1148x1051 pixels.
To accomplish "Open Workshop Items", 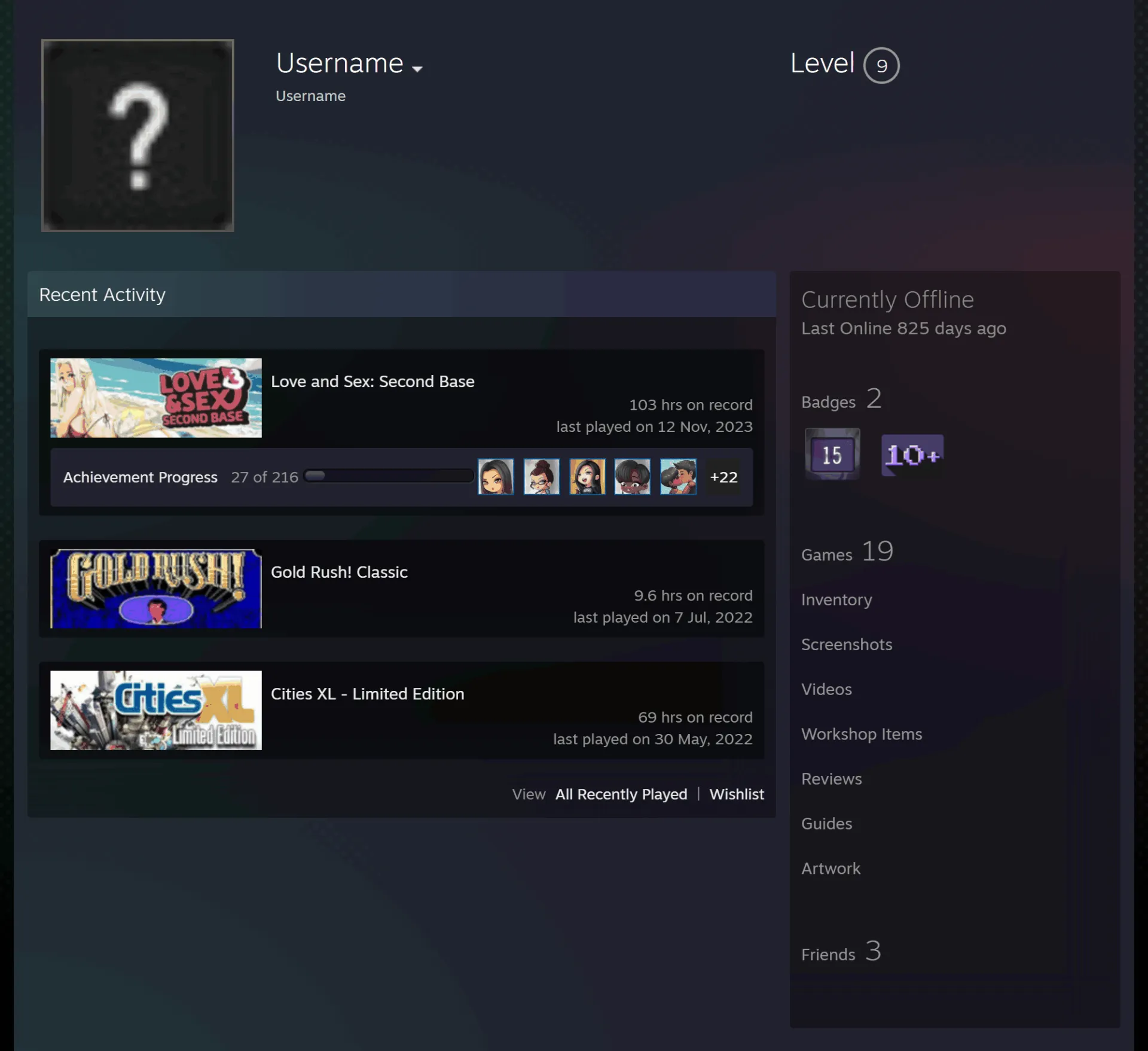I will tap(862, 735).
